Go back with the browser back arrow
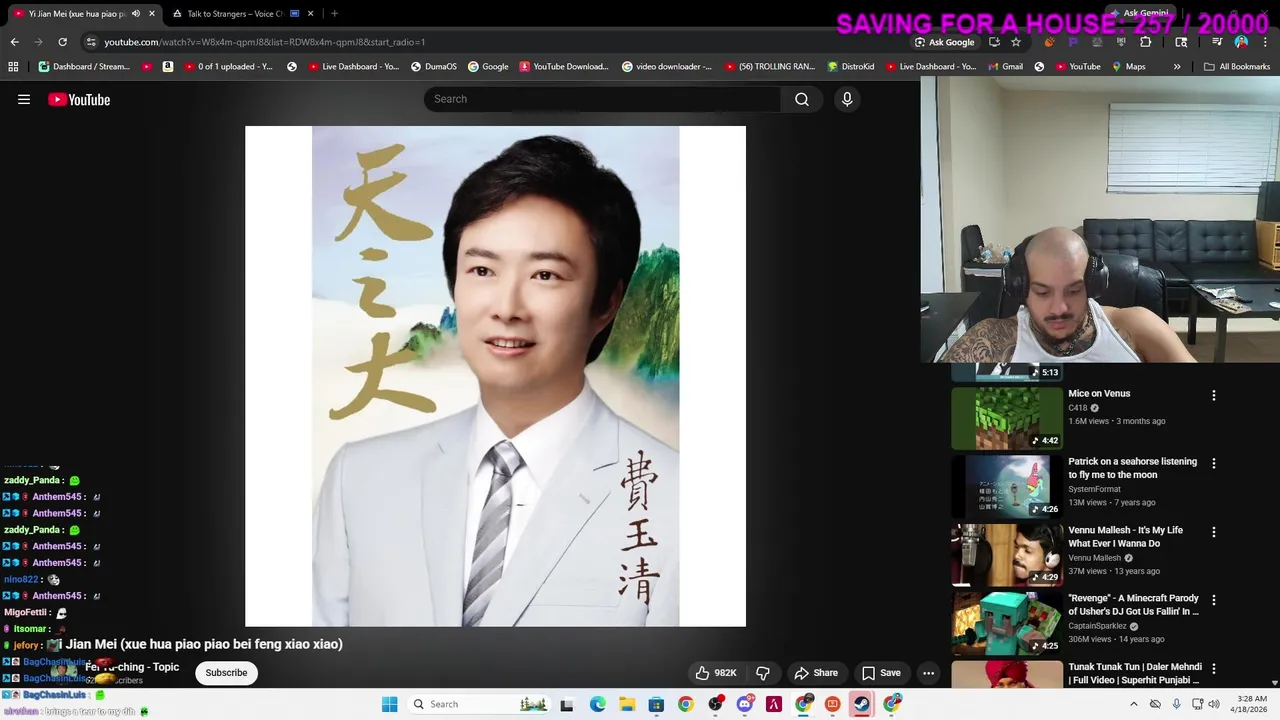Screen dimensions: 1280x720 point(14,42)
